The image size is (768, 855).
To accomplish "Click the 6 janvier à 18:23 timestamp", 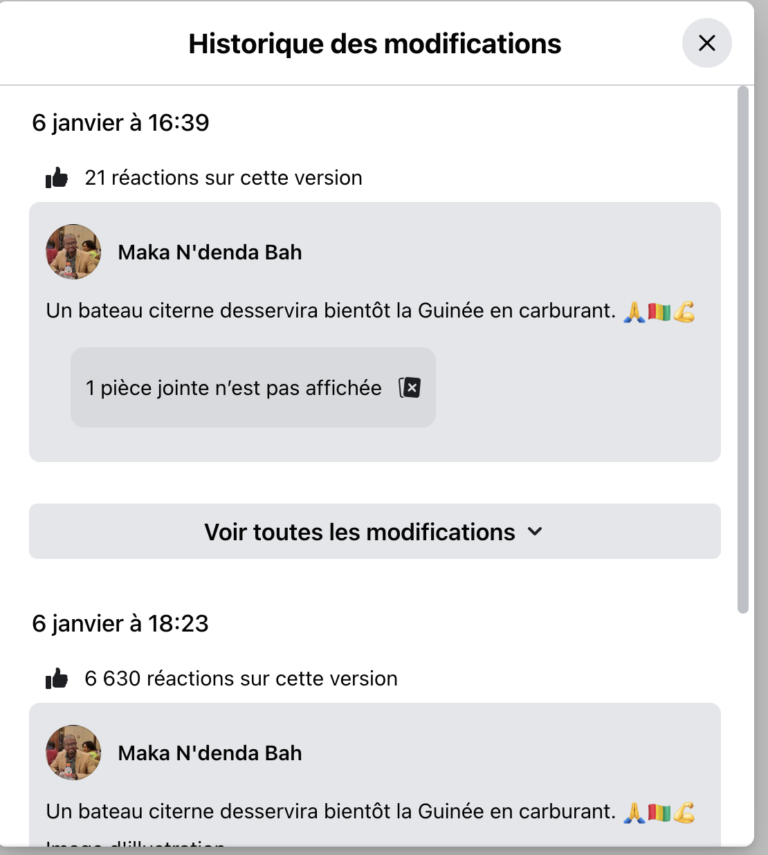I will point(121,623).
